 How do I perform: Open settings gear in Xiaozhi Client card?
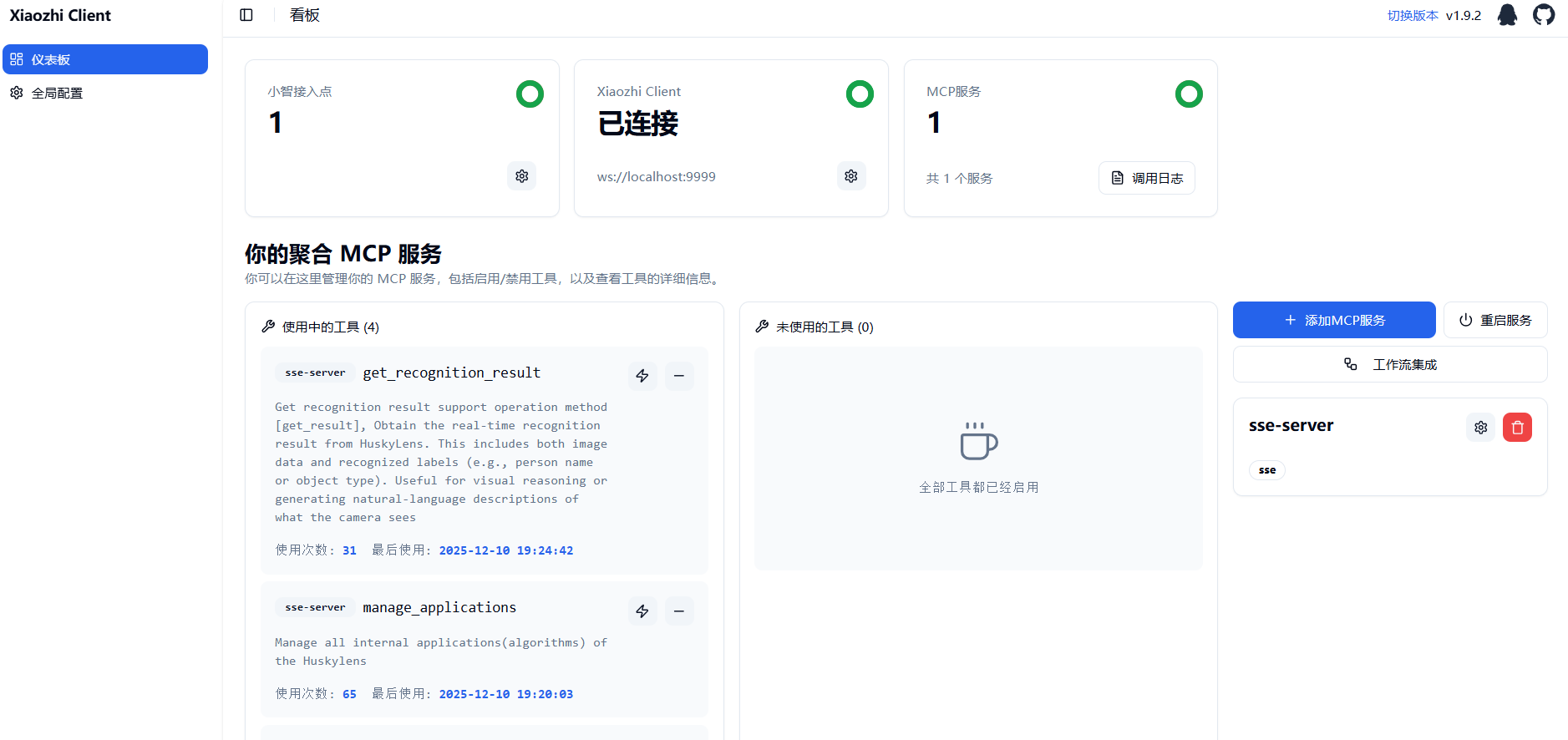coord(851,176)
